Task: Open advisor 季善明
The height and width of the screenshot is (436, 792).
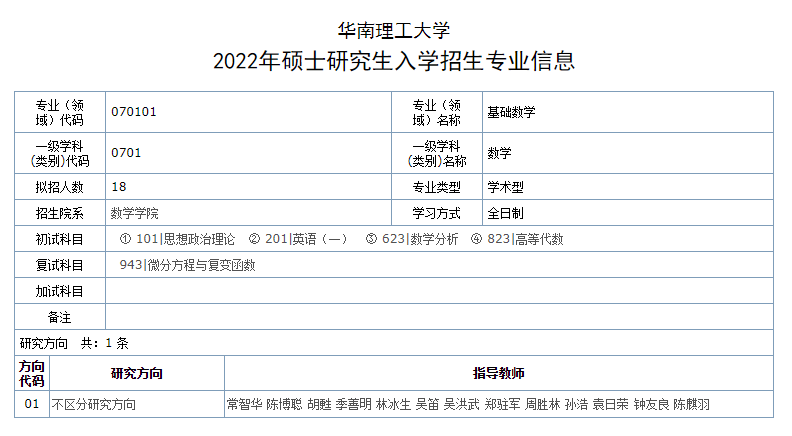Action: point(354,404)
